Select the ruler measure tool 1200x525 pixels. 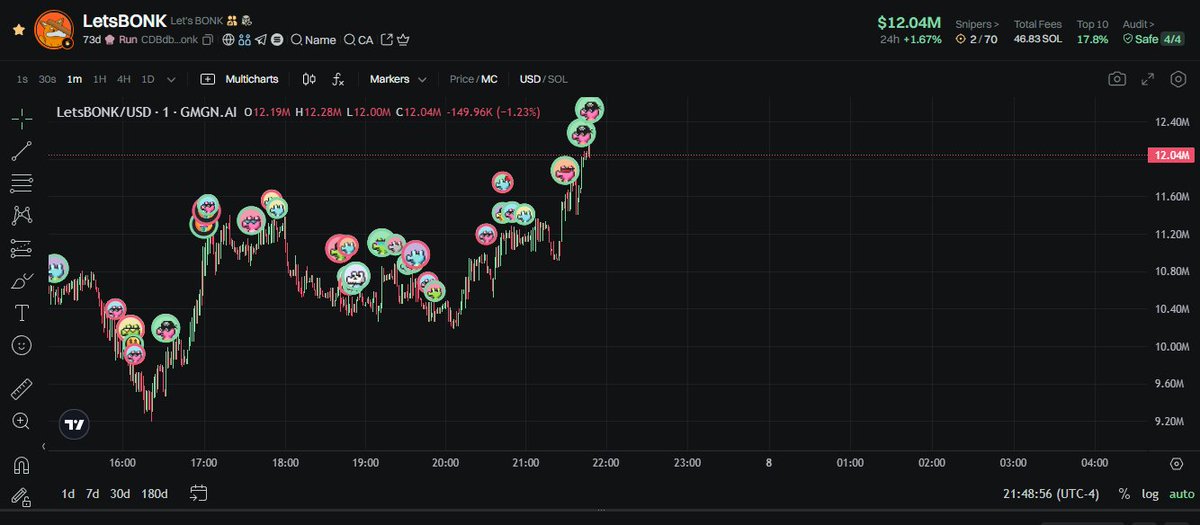(x=21, y=389)
